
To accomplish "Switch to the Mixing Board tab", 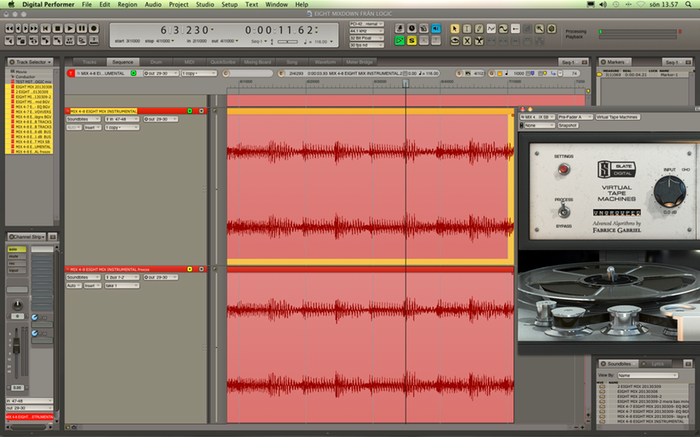I will point(257,62).
